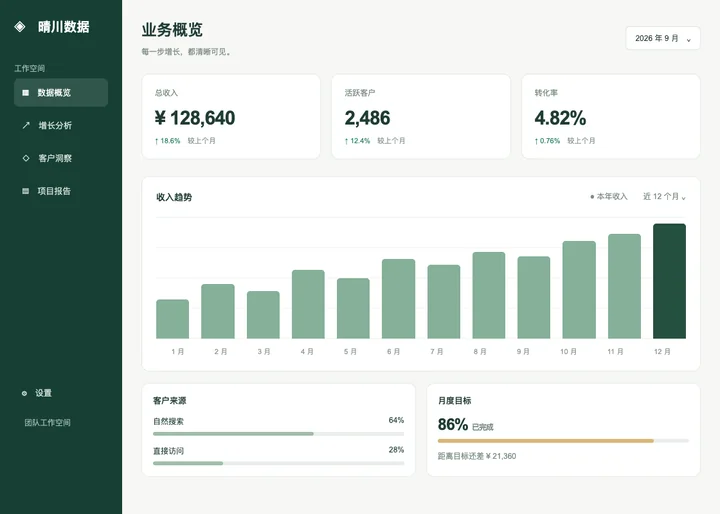Click the 活跃客户 value 2,486
Viewport: 720px width, 514px height.
tap(367, 118)
